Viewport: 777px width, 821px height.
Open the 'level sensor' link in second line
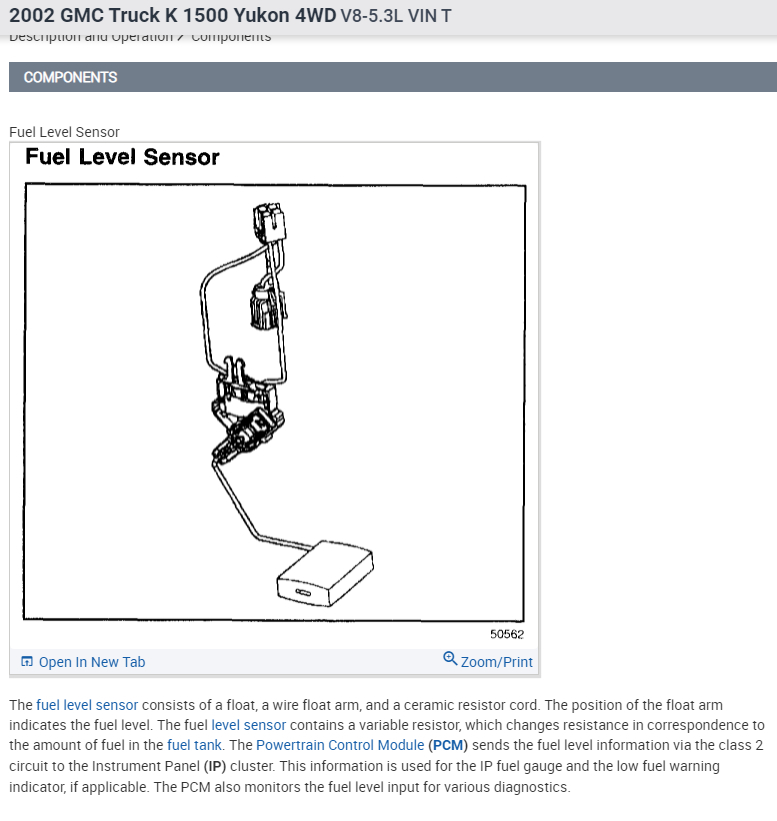point(249,725)
